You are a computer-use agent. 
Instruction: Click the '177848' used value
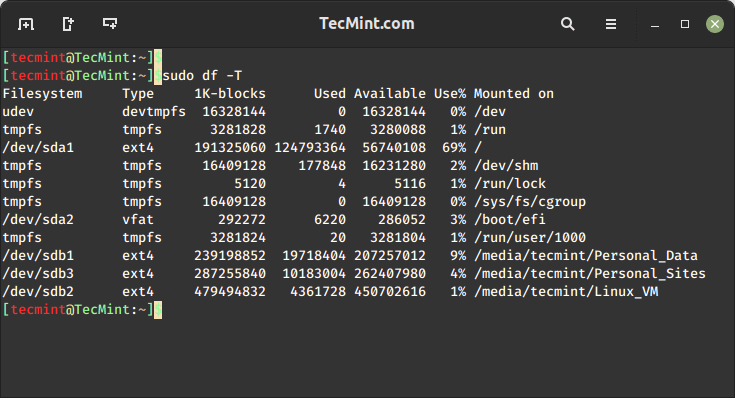pyautogui.click(x=322, y=165)
